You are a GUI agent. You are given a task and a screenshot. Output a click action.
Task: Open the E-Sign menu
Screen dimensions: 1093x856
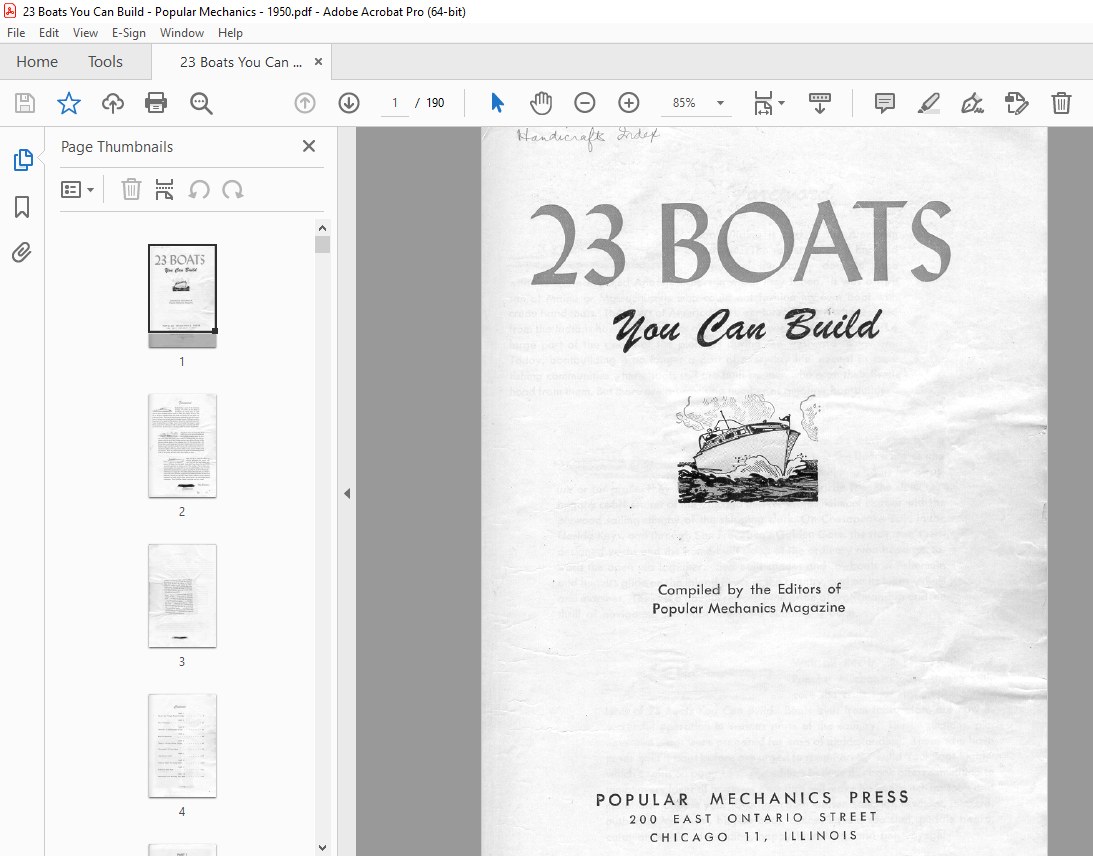(129, 33)
